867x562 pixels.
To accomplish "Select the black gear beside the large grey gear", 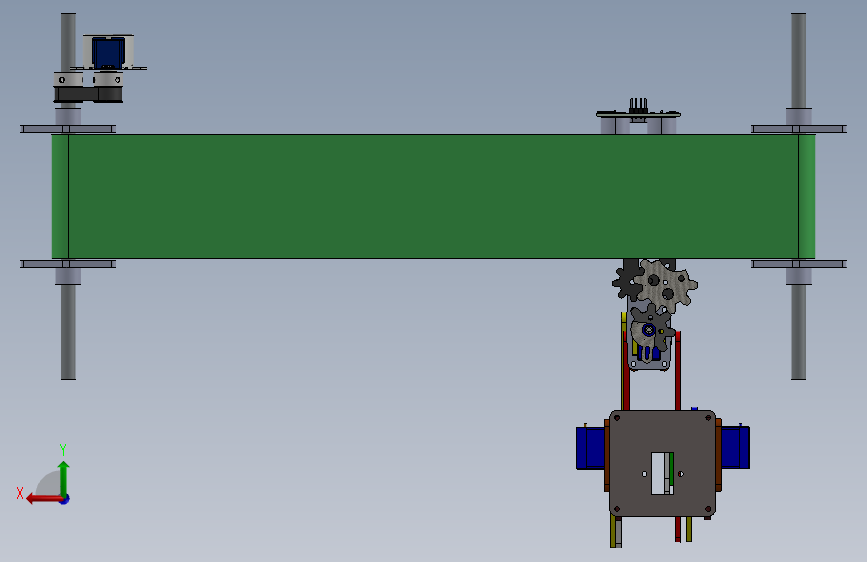I will (626, 281).
